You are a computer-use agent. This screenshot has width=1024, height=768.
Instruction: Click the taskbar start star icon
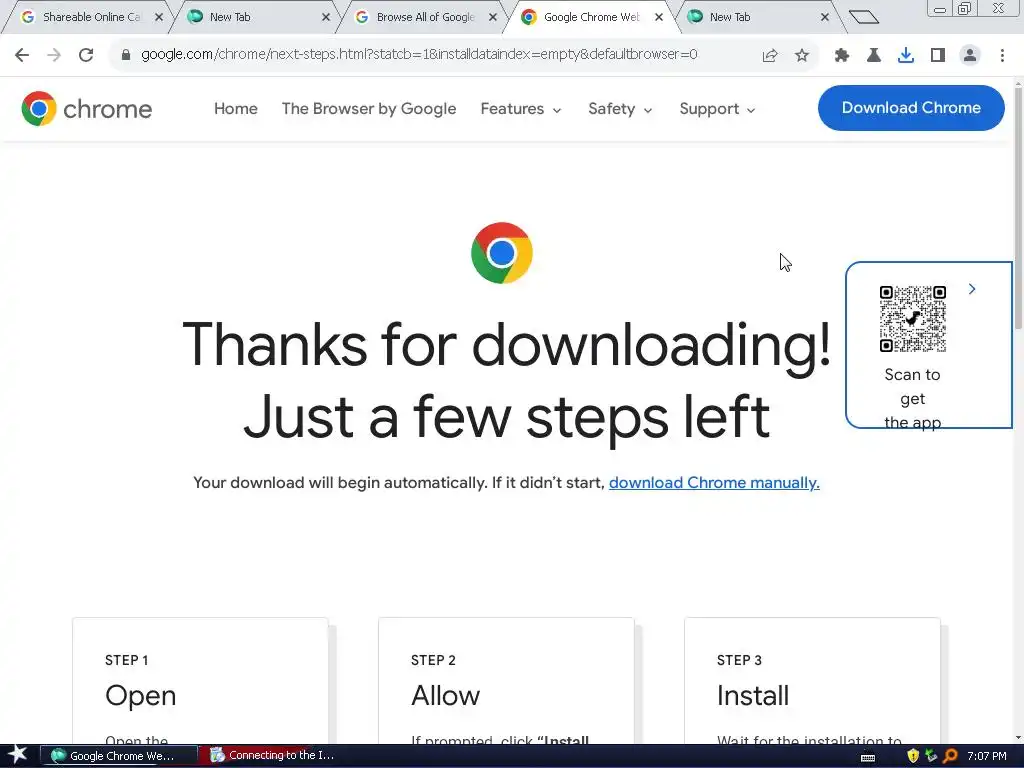[17, 755]
